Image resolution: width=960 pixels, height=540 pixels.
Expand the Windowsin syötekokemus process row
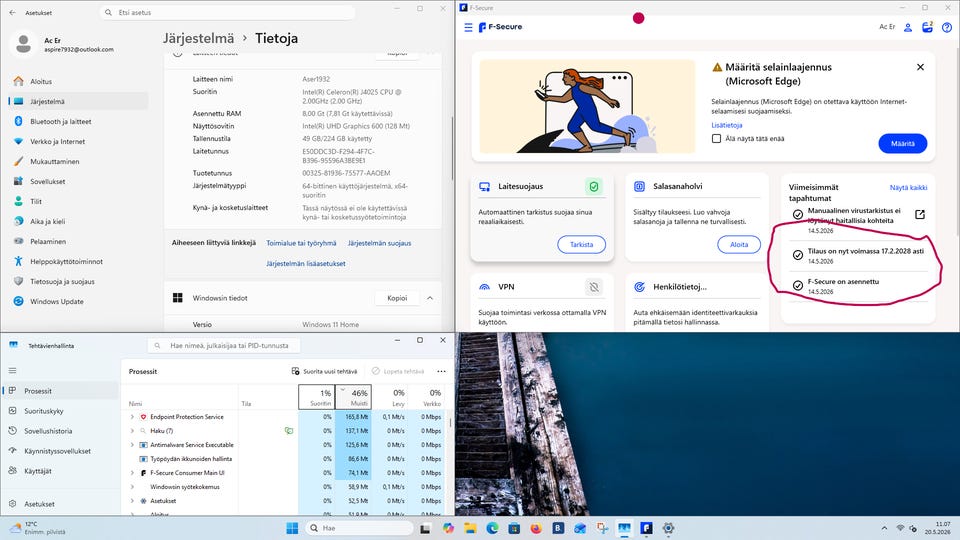click(132, 487)
